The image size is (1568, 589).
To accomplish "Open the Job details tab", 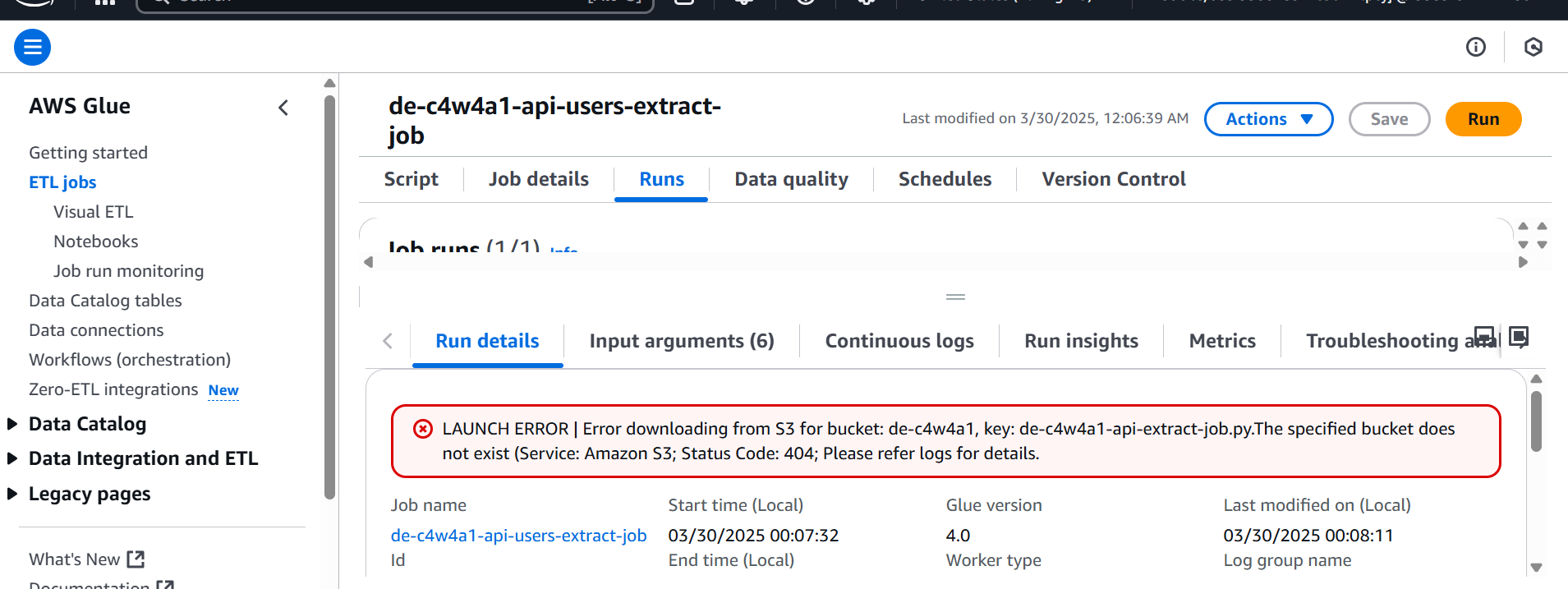I will pos(539,179).
